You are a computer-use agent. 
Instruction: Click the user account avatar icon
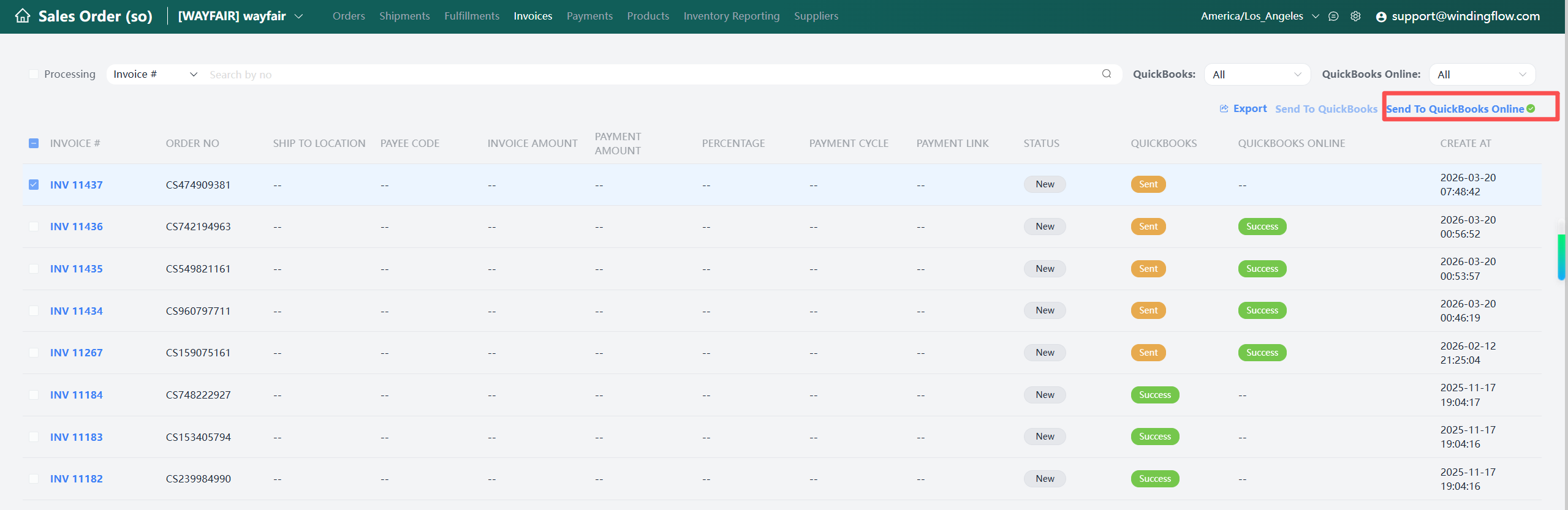click(1381, 17)
